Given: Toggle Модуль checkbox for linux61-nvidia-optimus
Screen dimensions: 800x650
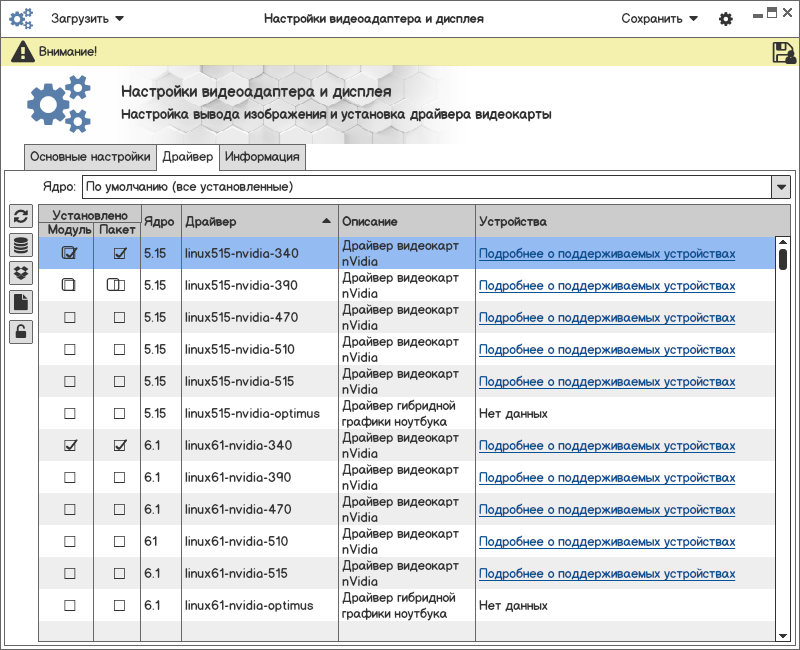Looking at the screenshot, I should [70, 605].
